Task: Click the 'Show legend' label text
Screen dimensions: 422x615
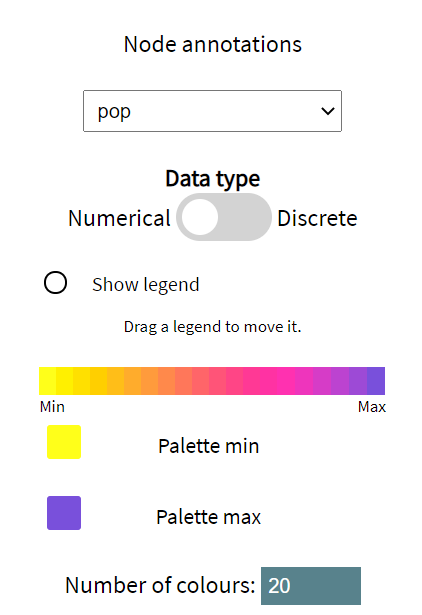Action: coord(146,284)
